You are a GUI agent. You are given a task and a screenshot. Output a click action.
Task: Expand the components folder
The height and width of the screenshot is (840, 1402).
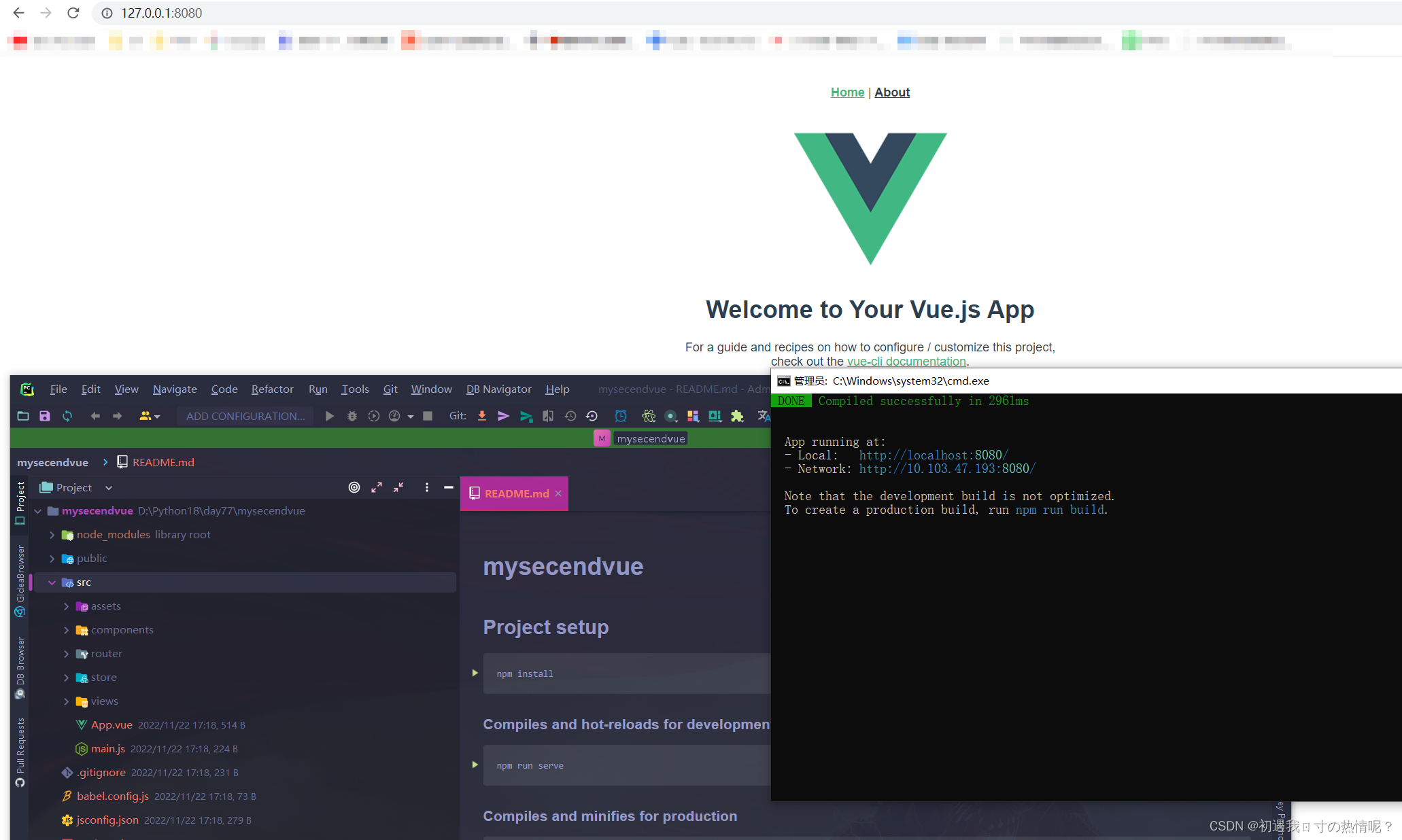(x=67, y=630)
